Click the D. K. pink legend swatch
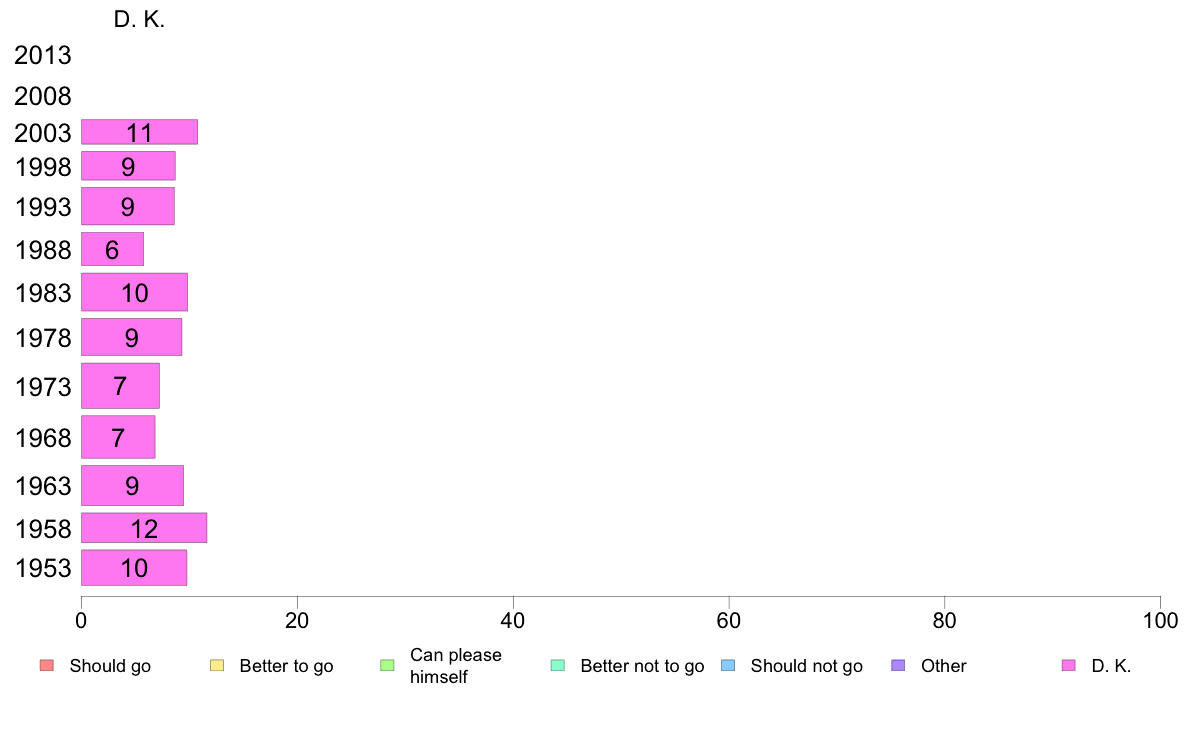1188x736 pixels. coord(1069,666)
